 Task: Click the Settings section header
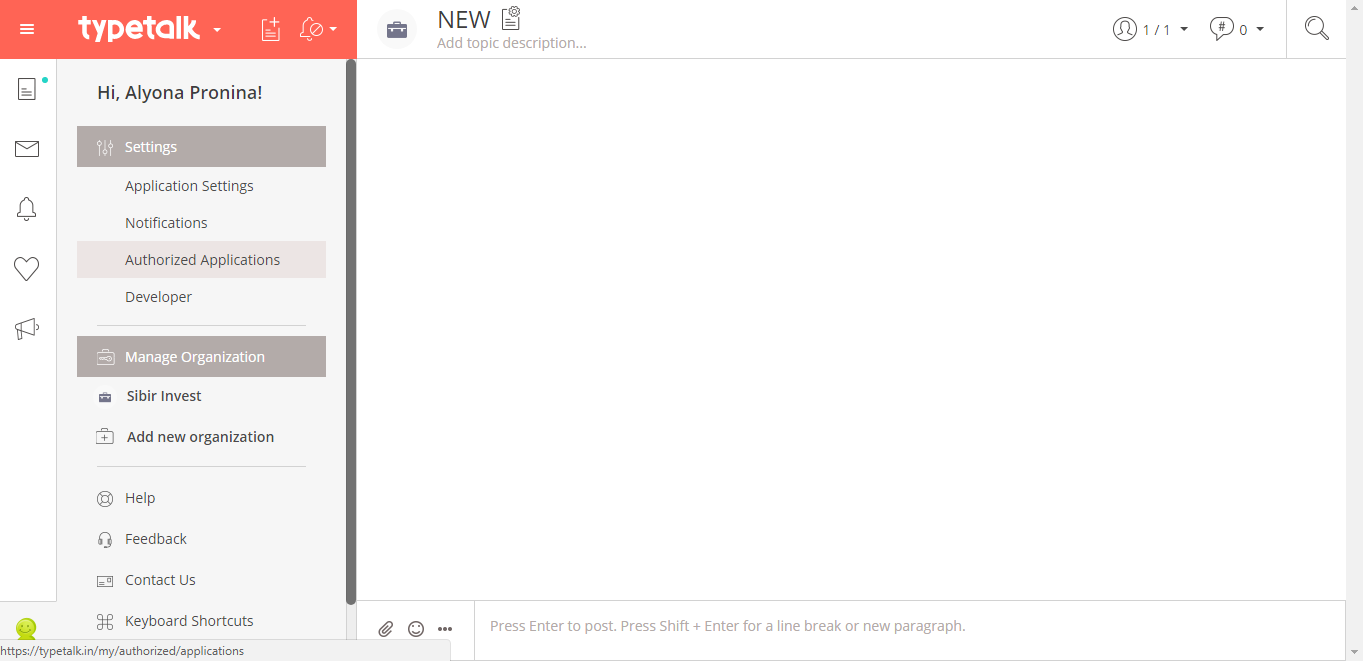(x=201, y=147)
